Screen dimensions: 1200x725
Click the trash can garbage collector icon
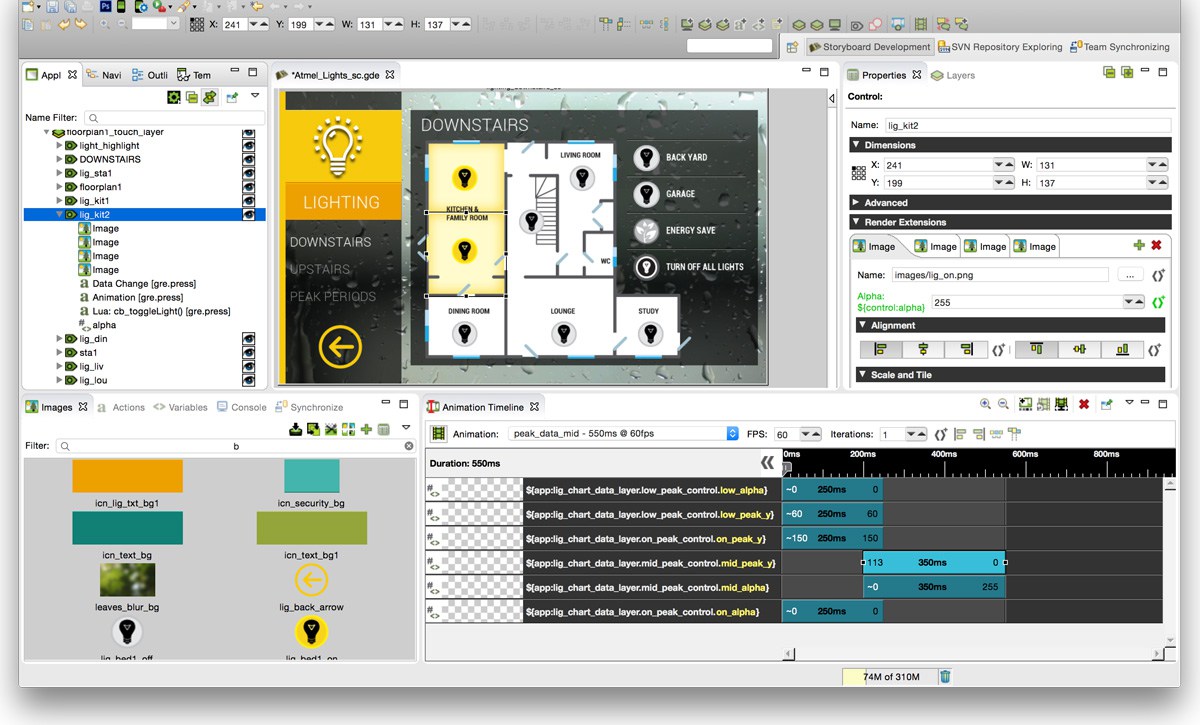coord(945,676)
